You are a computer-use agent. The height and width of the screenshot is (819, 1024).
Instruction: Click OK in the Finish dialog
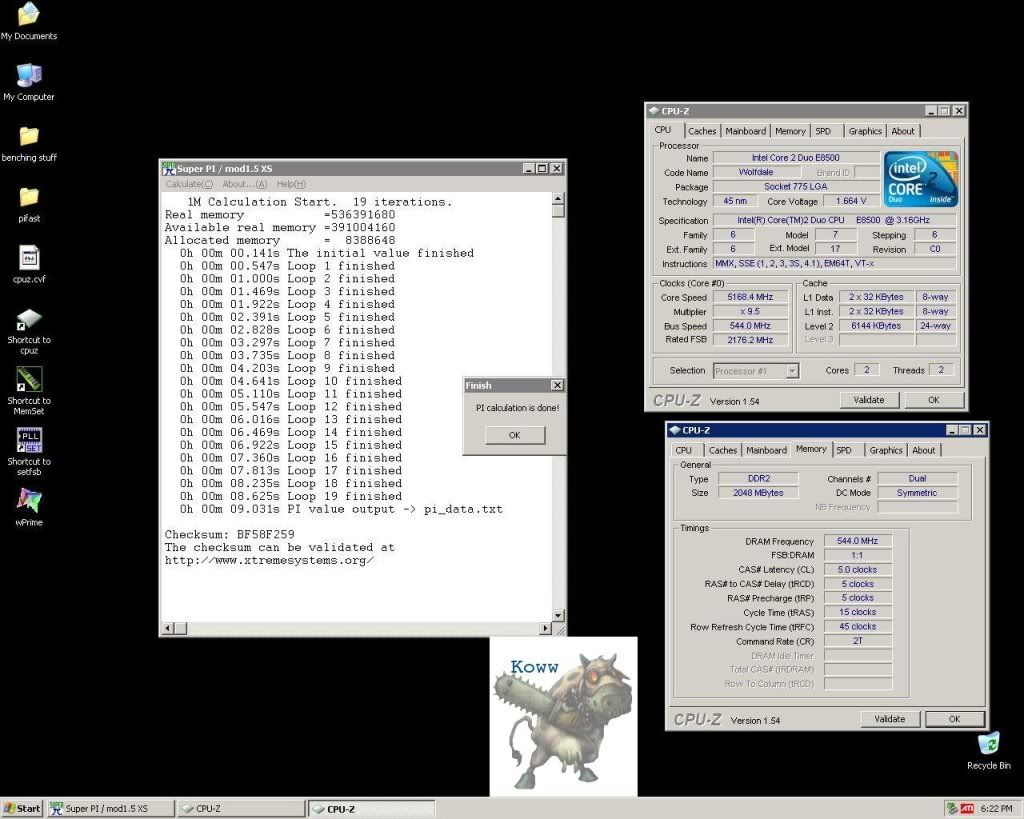point(514,435)
